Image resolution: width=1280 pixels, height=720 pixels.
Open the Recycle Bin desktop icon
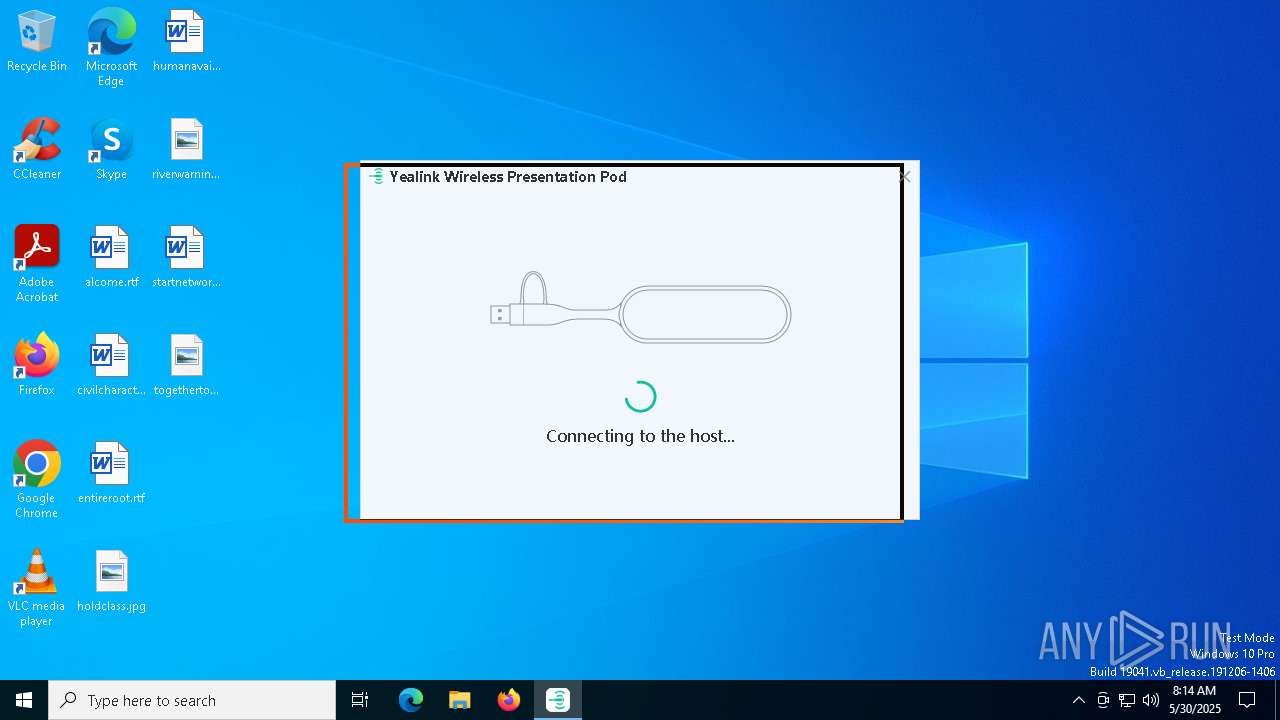pyautogui.click(x=37, y=41)
